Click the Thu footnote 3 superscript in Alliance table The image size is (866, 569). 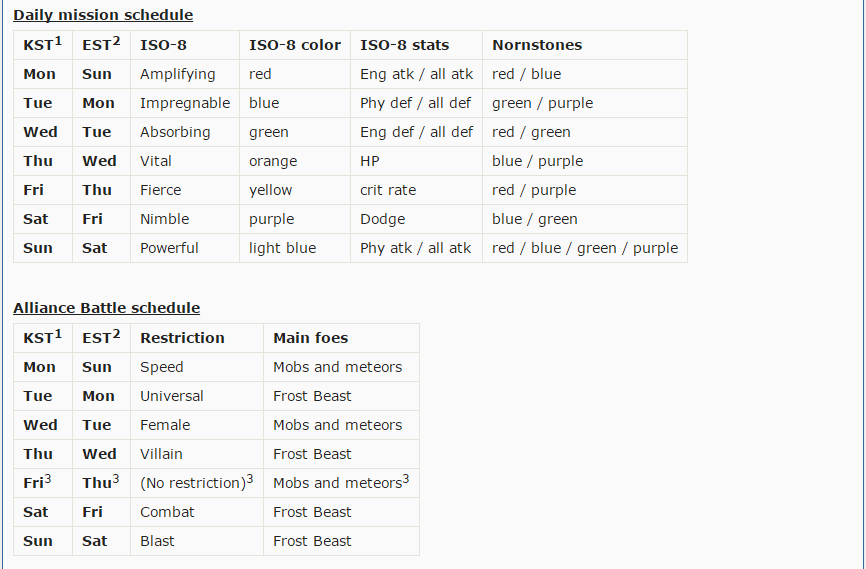point(116,479)
